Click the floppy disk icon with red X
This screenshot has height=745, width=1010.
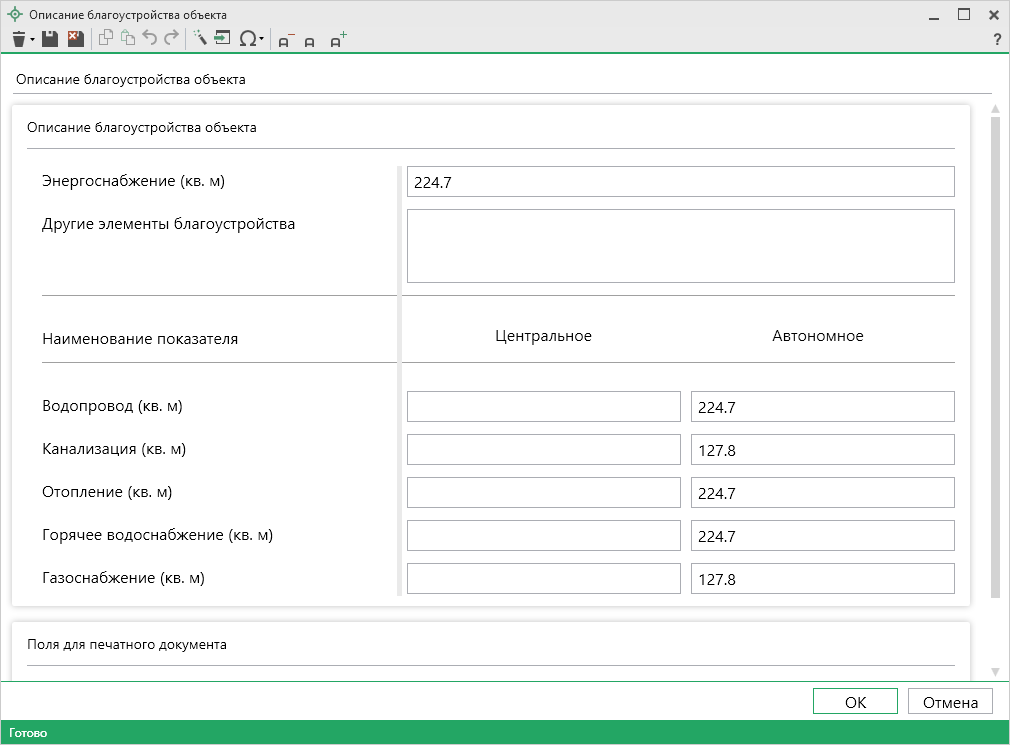75,39
